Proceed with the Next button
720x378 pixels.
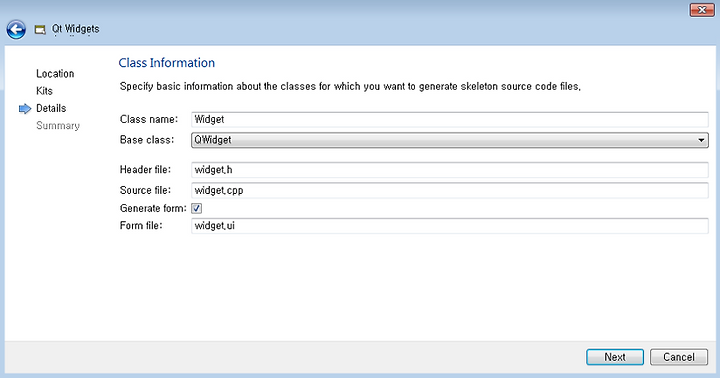615,357
